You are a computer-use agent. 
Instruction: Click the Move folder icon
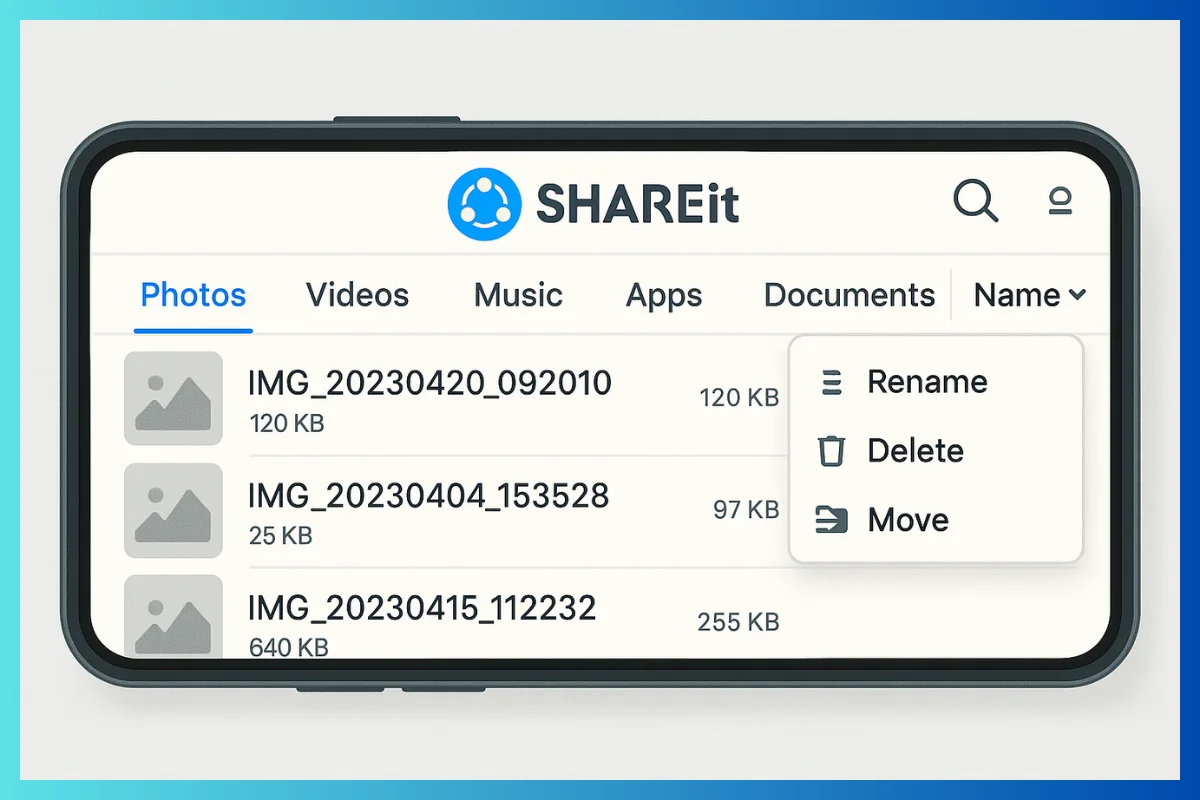point(831,520)
